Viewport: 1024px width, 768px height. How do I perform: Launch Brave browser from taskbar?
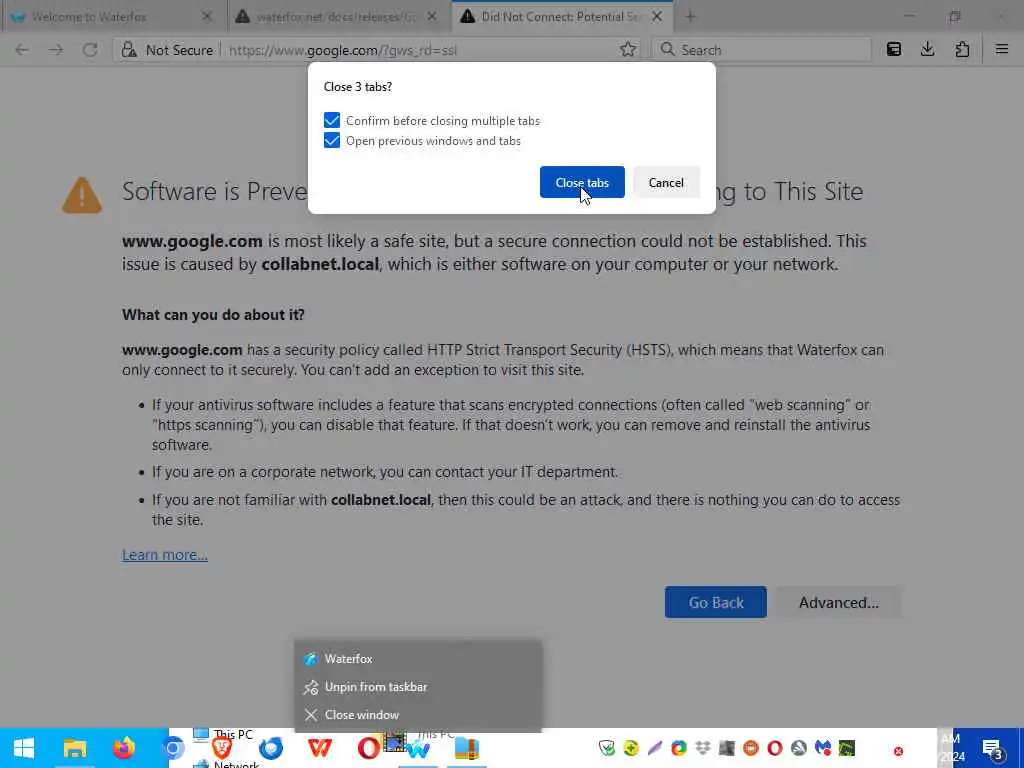222,748
